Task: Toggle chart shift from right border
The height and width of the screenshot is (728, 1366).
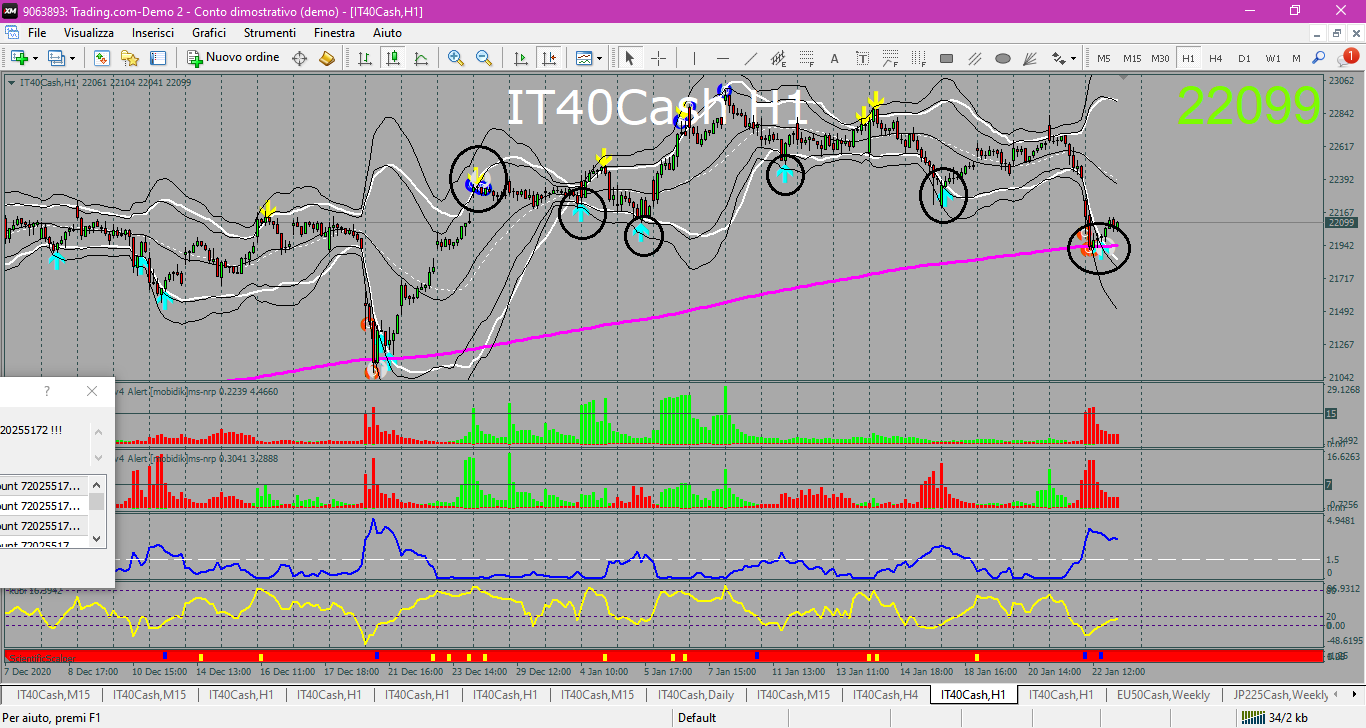Action: tap(548, 58)
